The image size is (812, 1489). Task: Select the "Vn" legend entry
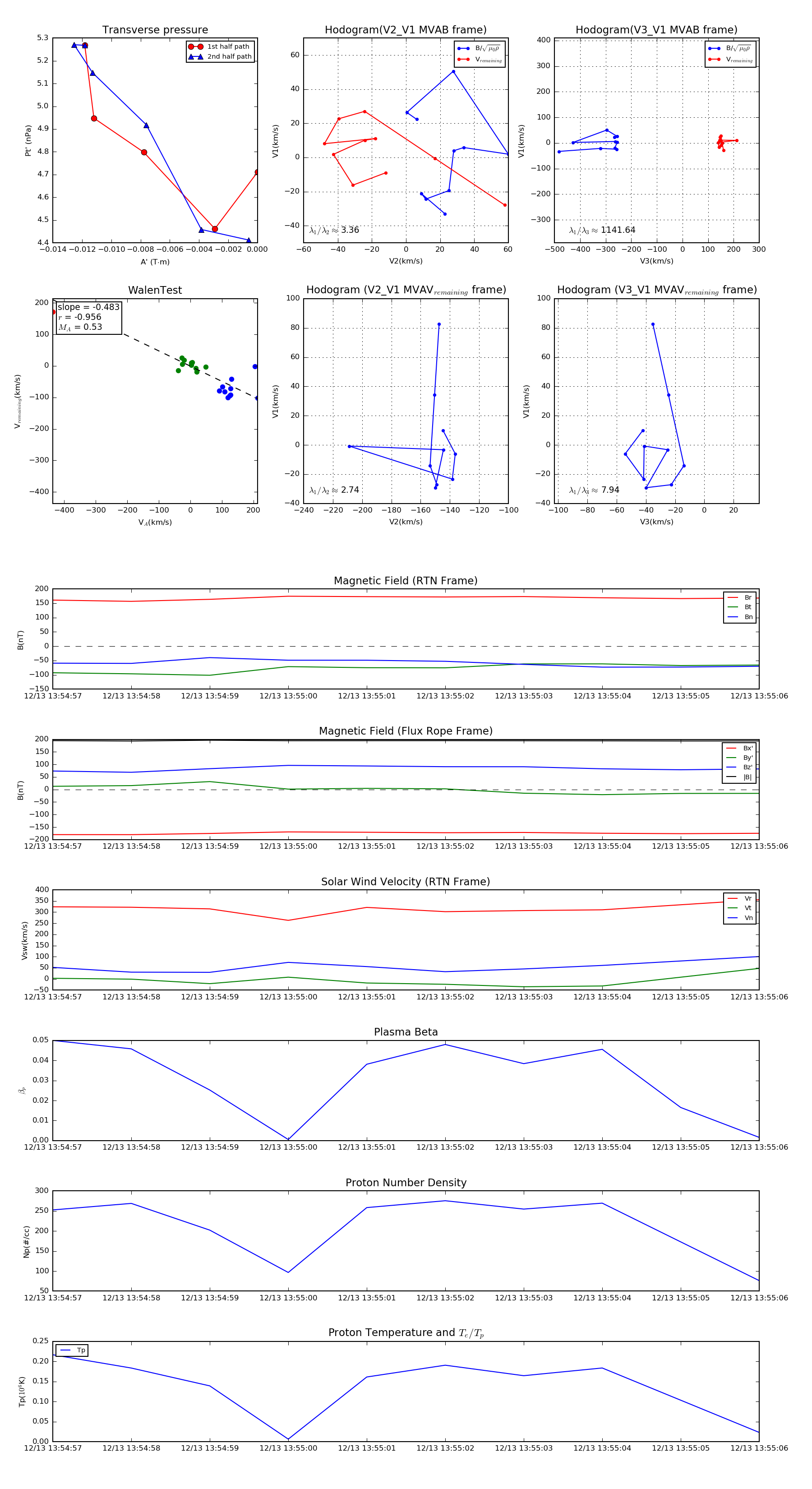coord(740,918)
